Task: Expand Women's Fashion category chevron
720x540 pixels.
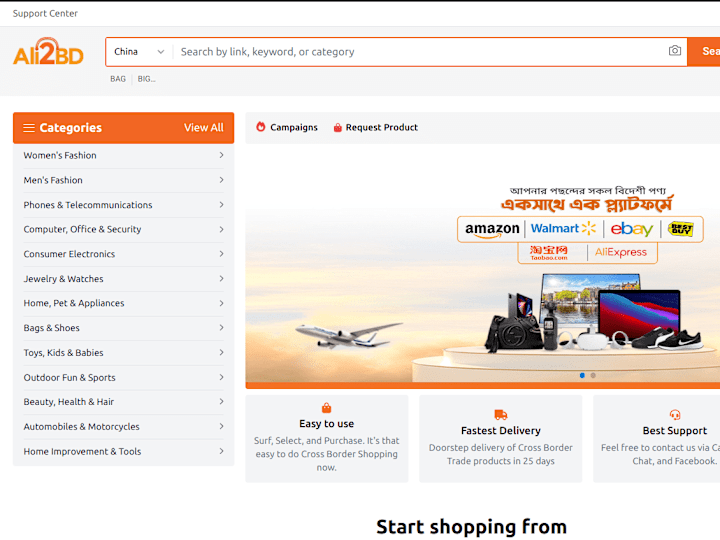Action: pos(221,155)
